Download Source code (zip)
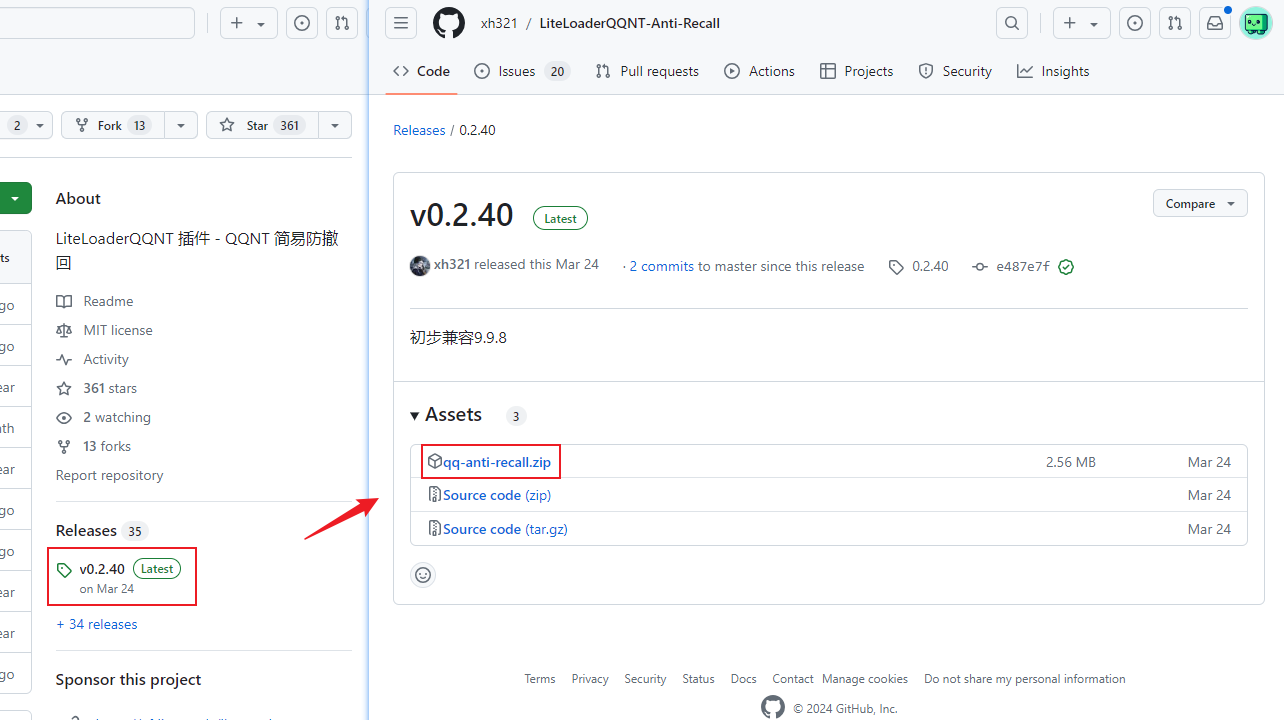The width and height of the screenshot is (1284, 720). click(x=497, y=495)
